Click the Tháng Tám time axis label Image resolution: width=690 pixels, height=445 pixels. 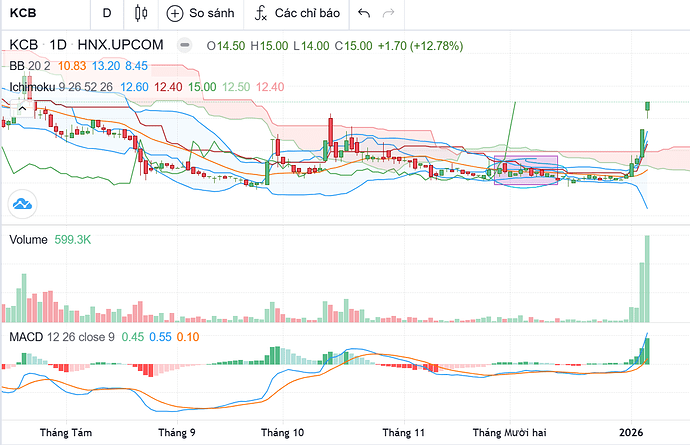tap(66, 433)
